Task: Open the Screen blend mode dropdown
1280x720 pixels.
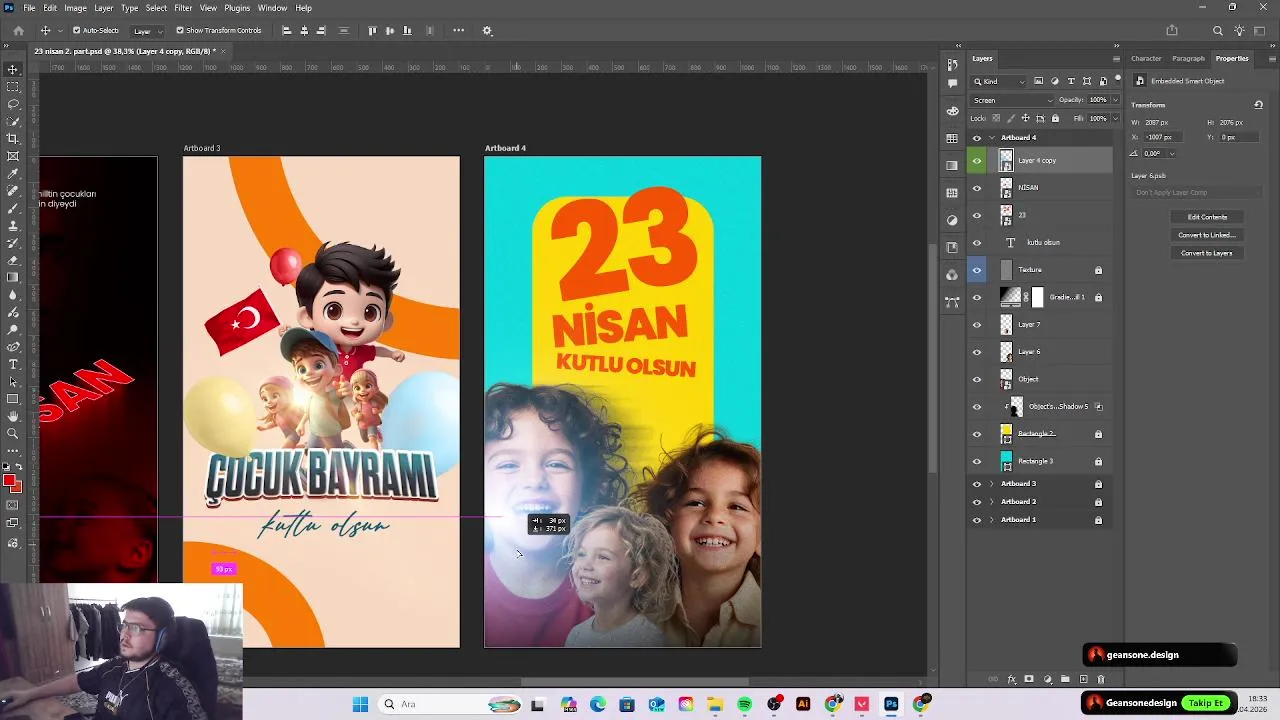Action: [x=1013, y=100]
